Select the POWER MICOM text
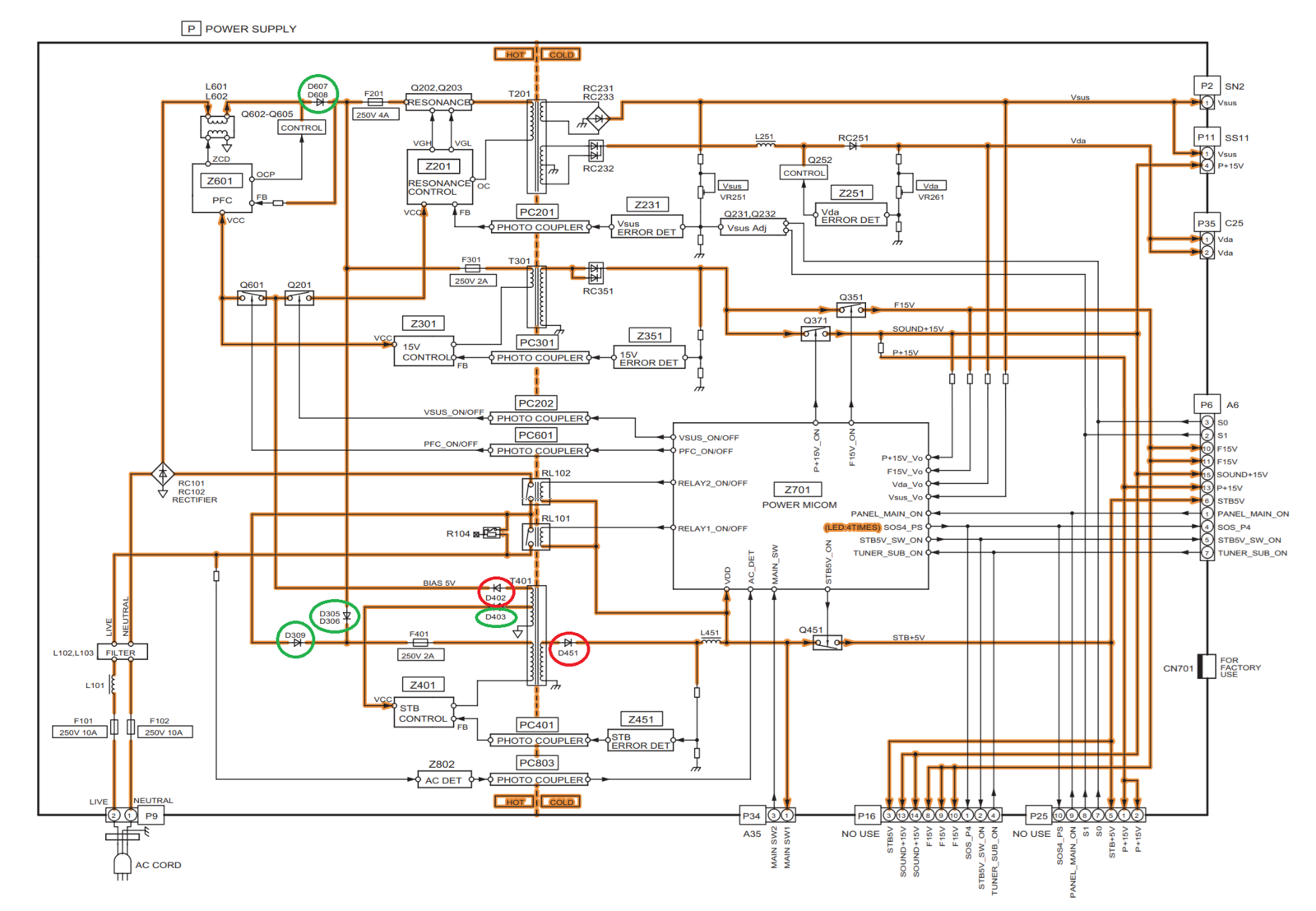The image size is (1316, 911). click(799, 505)
